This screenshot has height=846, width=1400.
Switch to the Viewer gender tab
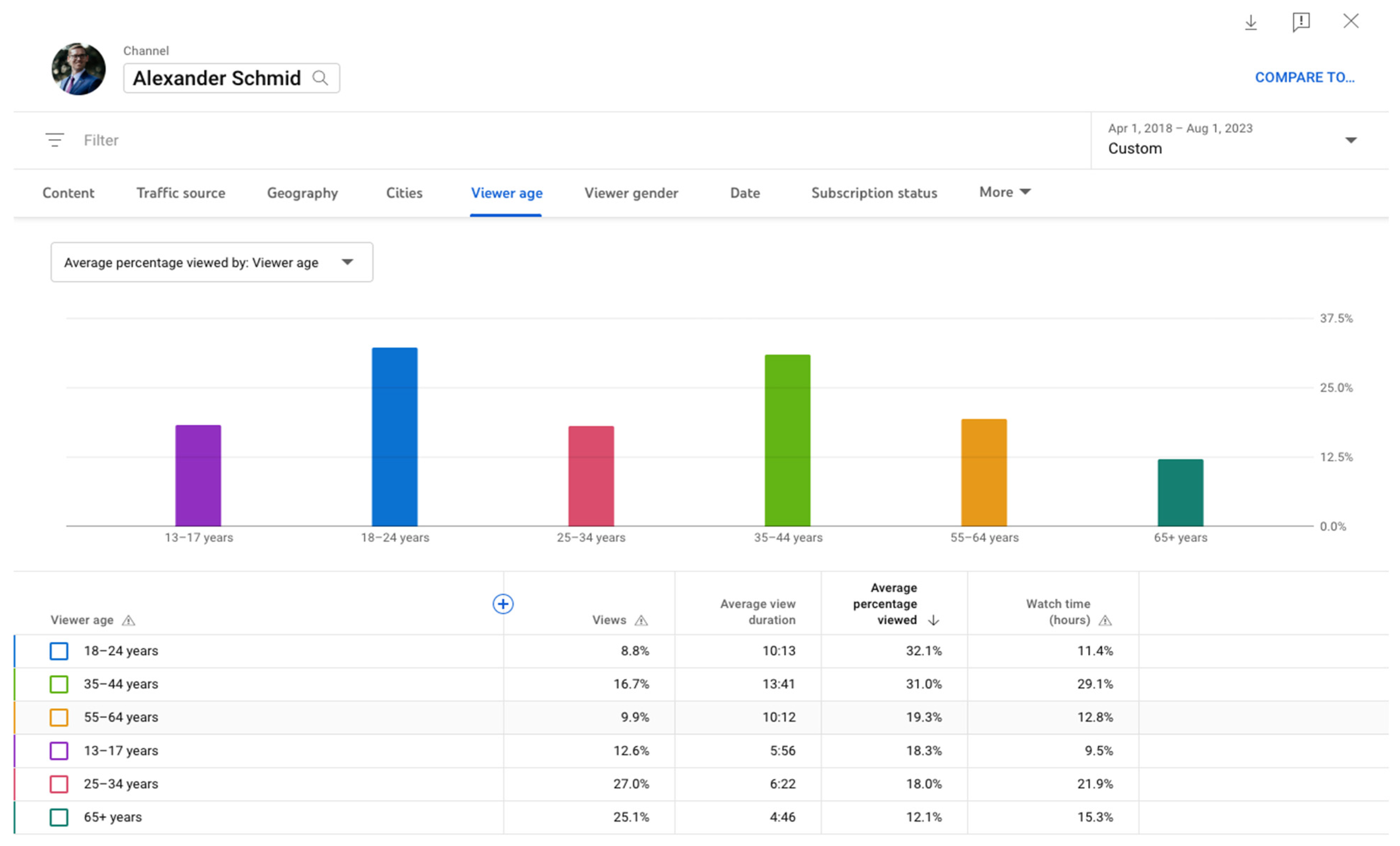coord(631,193)
